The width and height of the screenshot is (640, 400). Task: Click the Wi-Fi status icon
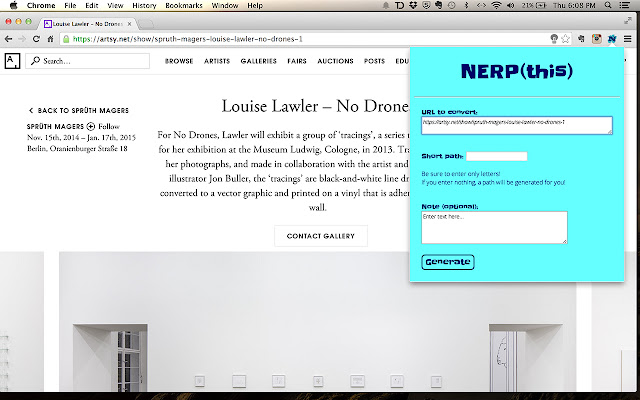coord(496,5)
